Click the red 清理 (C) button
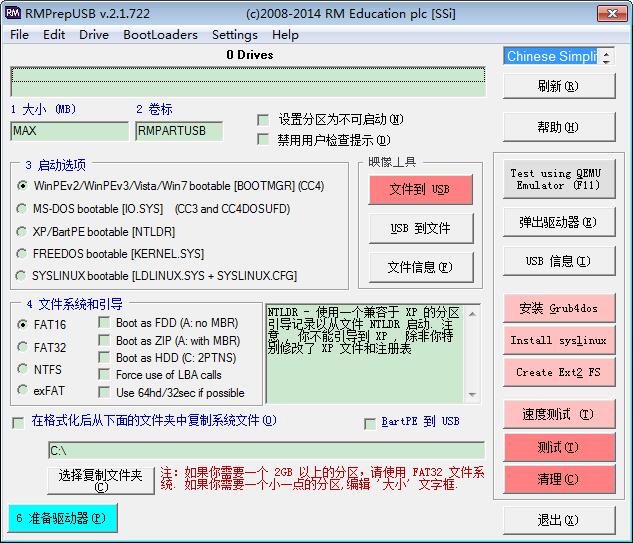The width and height of the screenshot is (633, 543). [x=559, y=479]
